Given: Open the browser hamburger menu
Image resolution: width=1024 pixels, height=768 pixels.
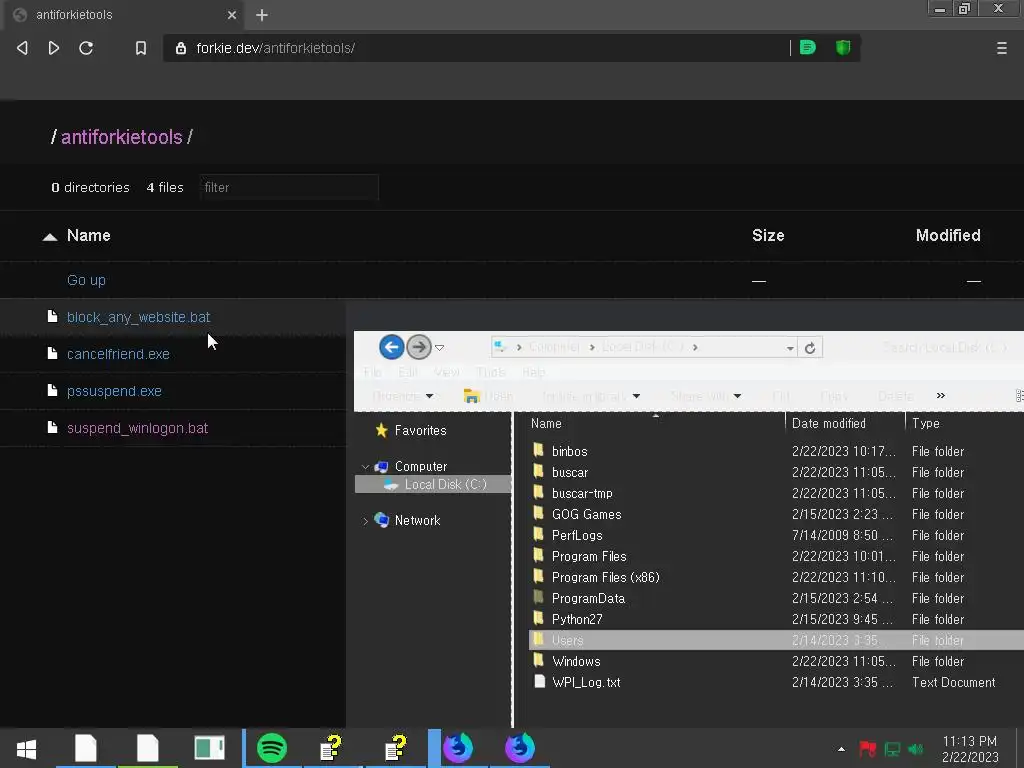Looking at the screenshot, I should click(1002, 48).
